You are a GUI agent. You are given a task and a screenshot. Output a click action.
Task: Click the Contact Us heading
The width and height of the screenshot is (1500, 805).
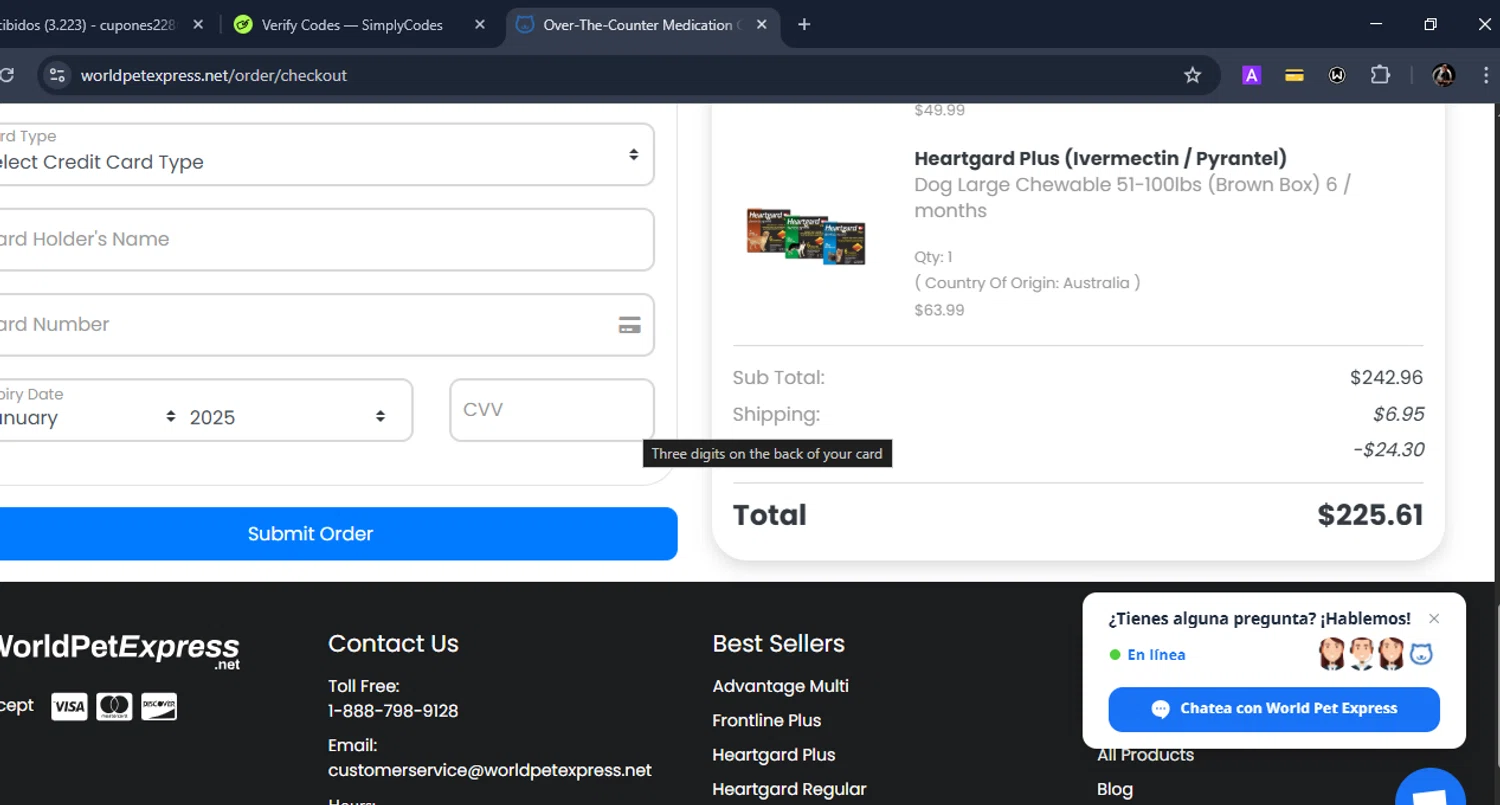click(x=393, y=644)
